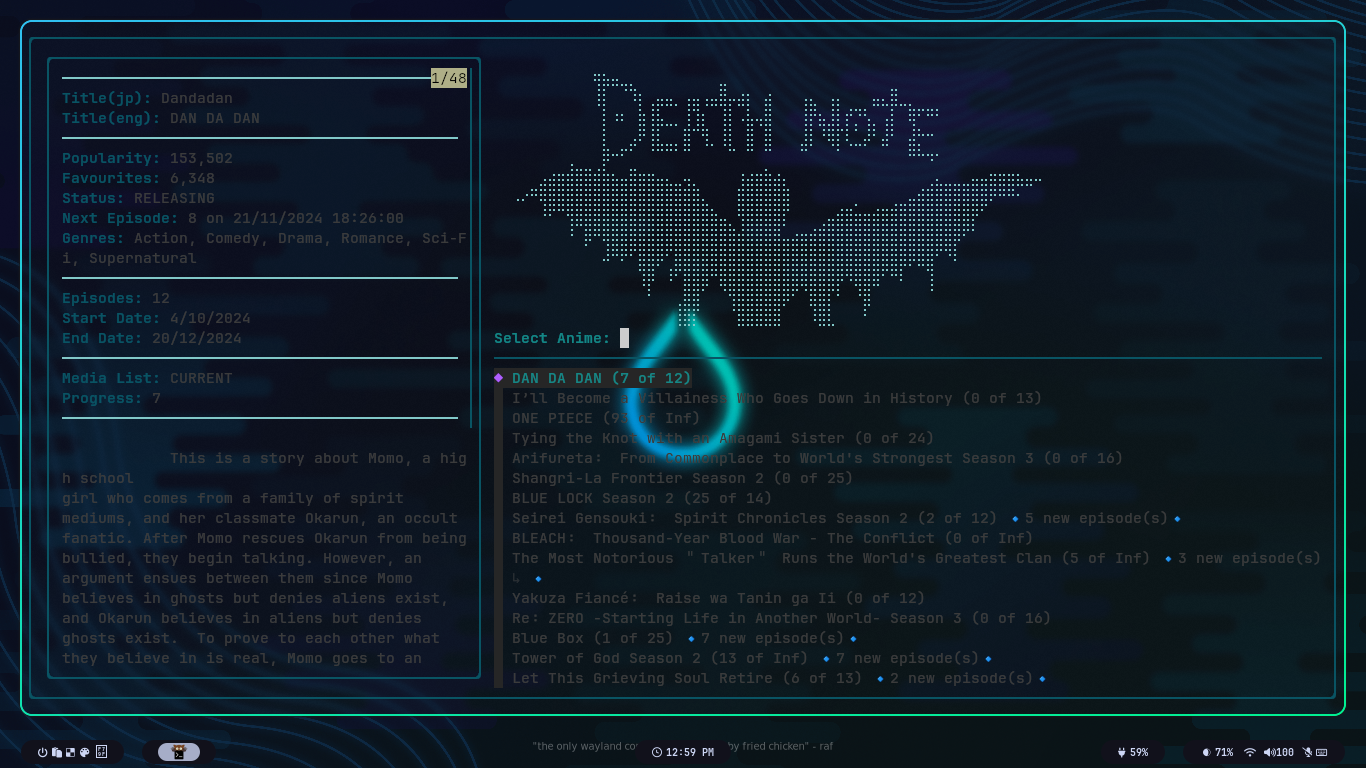Click the Next Episode date line
1366x768 pixels.
(x=232, y=218)
